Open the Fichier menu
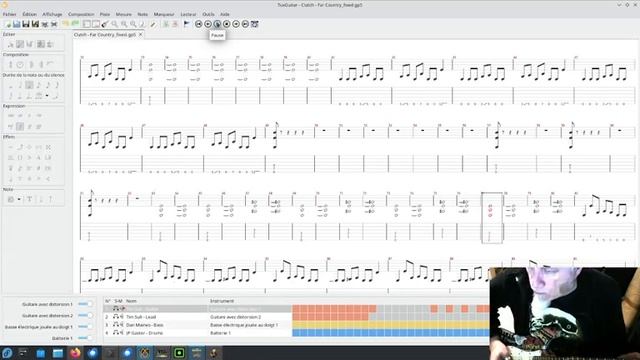 pos(9,14)
